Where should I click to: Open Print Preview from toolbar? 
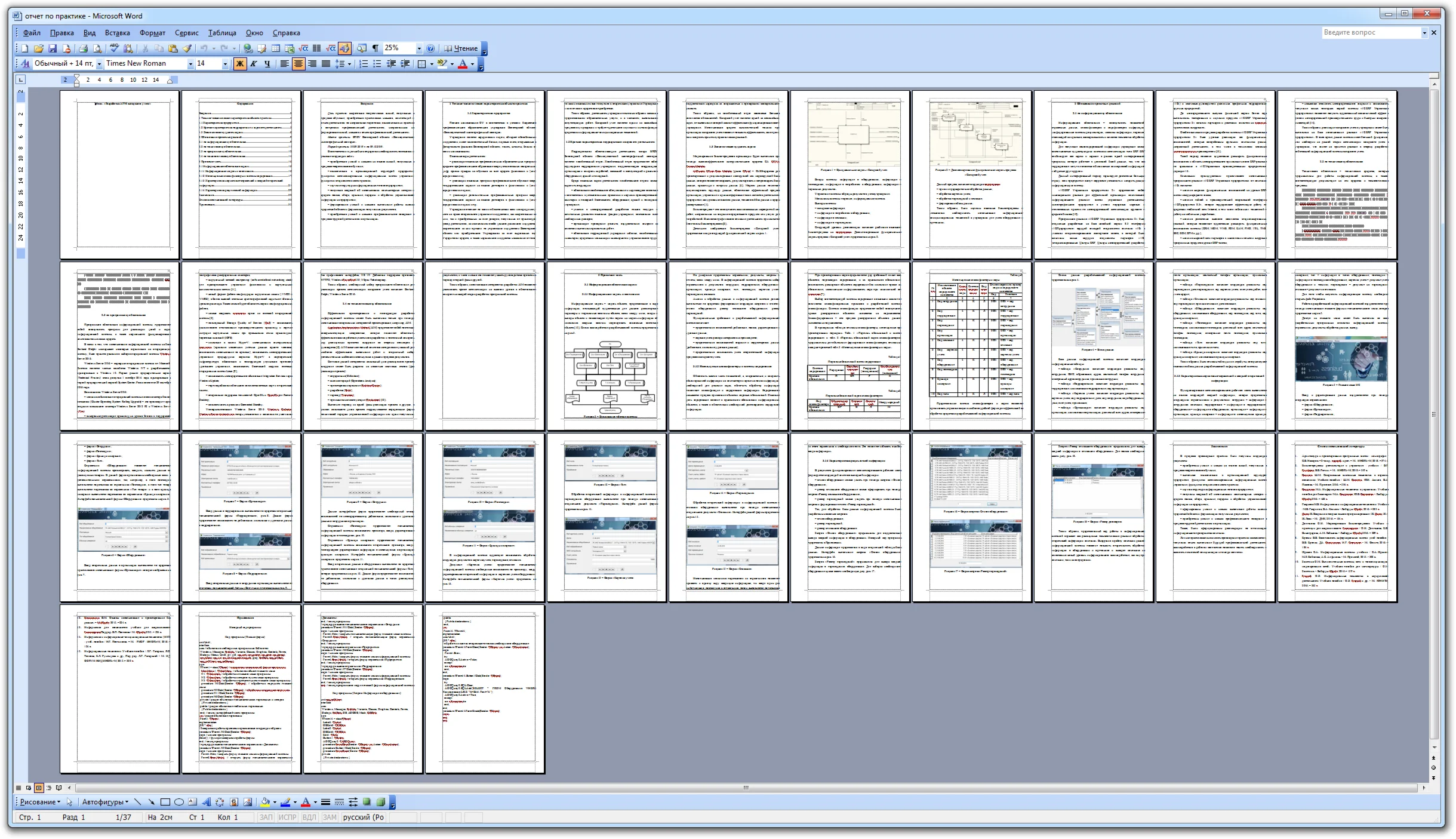coord(97,48)
